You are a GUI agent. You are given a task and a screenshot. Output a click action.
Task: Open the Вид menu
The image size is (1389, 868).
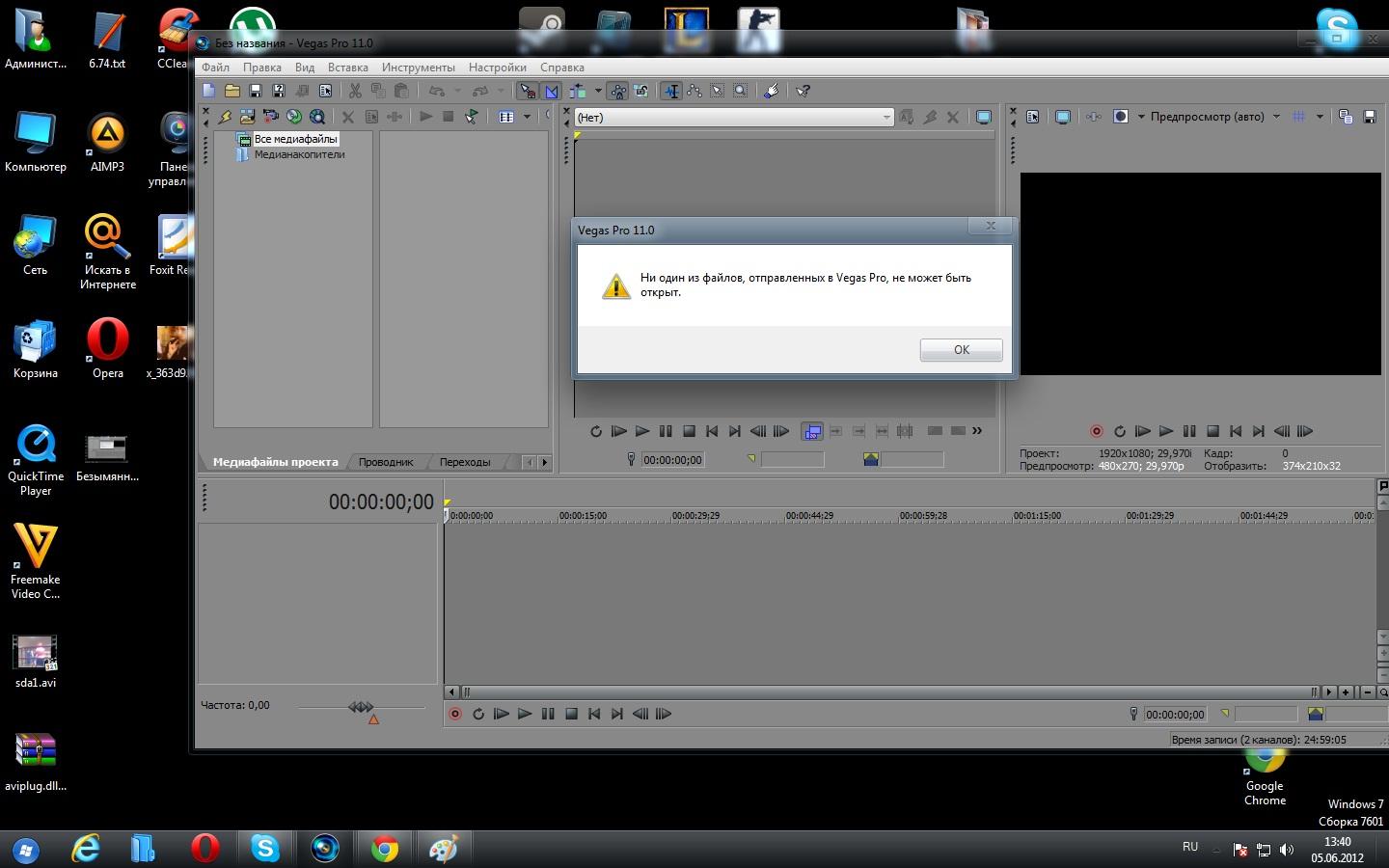(305, 68)
